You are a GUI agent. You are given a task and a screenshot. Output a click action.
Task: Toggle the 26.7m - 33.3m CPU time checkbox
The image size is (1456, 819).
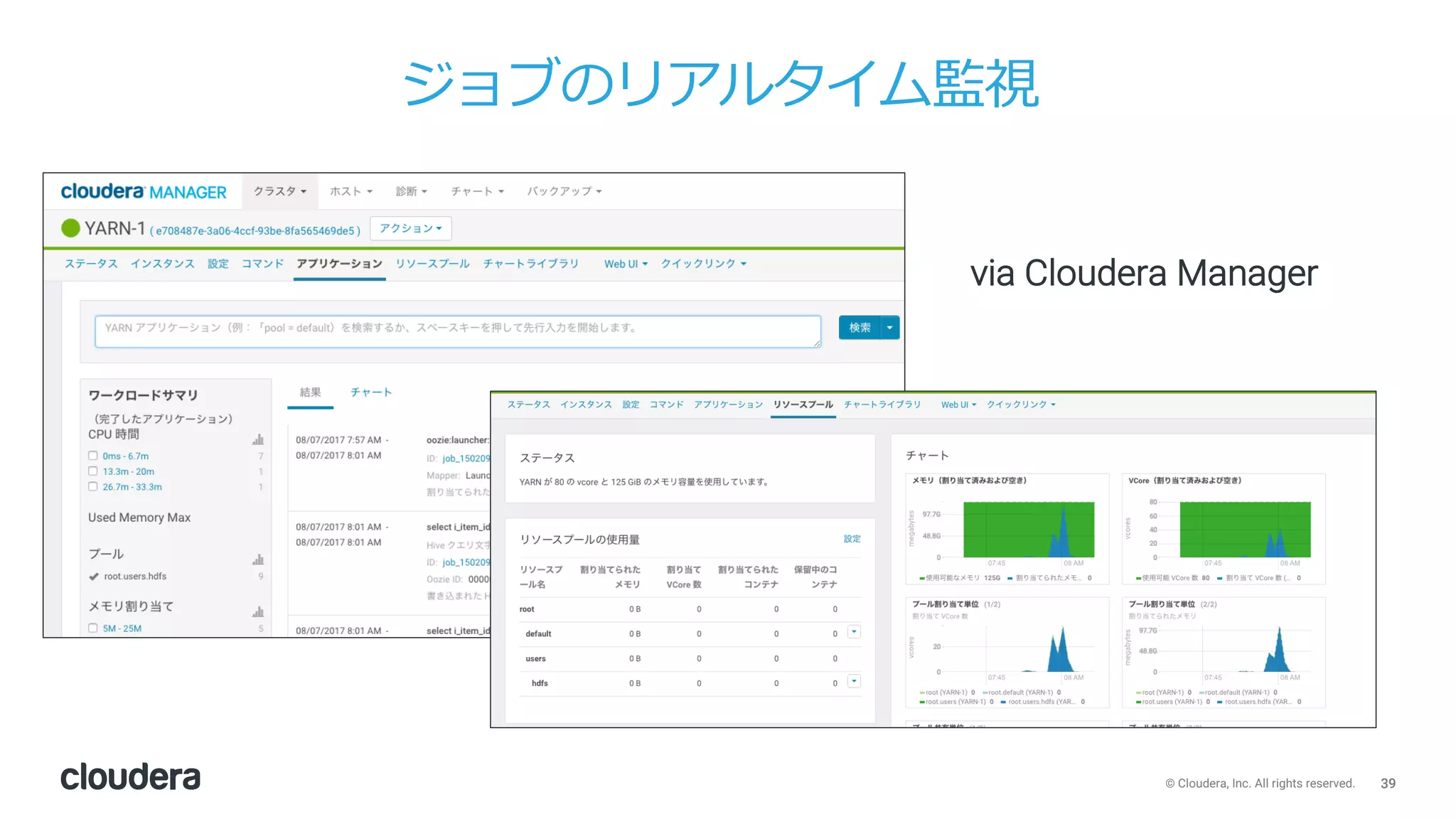[93, 487]
